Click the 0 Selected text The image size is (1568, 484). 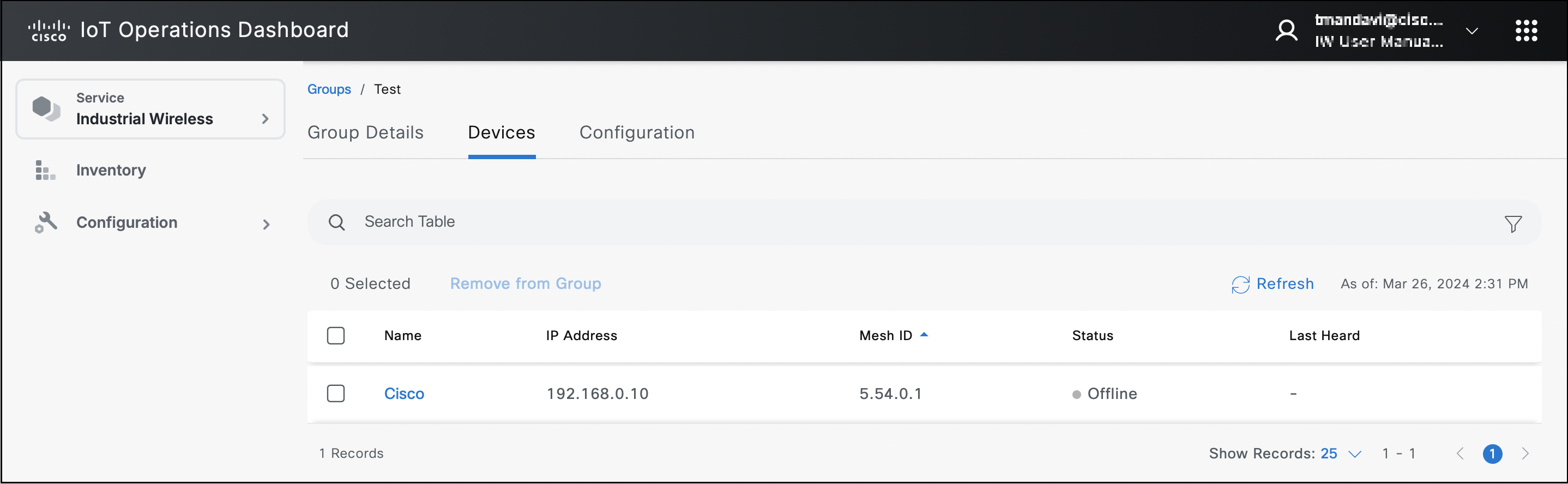[370, 284]
